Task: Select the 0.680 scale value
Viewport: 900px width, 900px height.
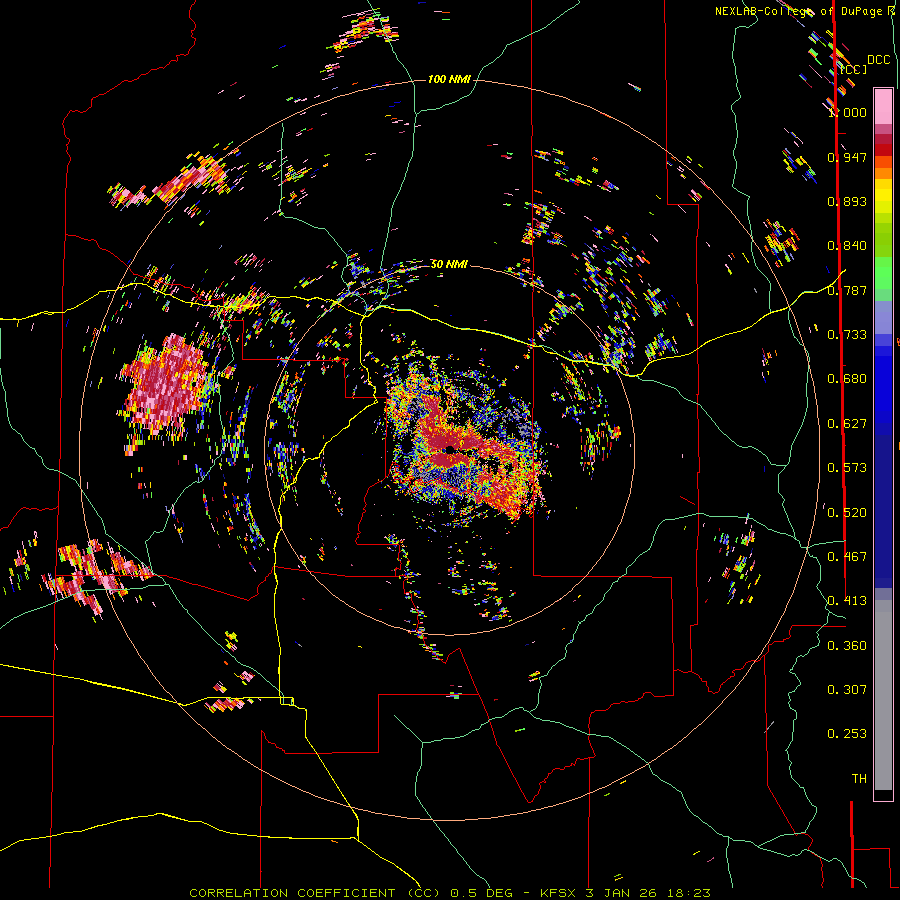Action: click(847, 379)
